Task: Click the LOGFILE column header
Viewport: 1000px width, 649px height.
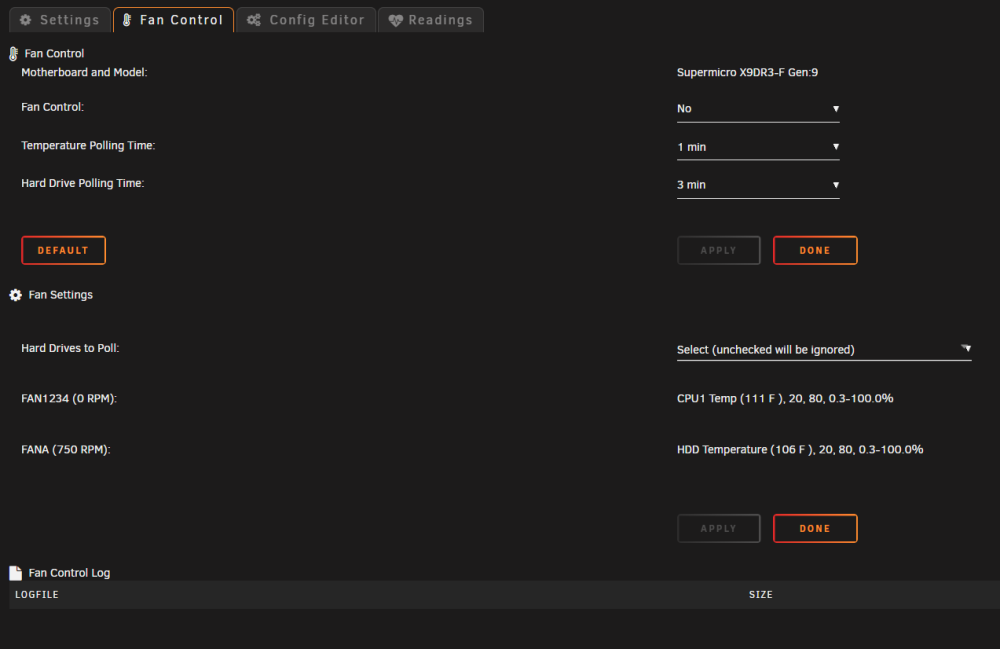Action: [37, 595]
